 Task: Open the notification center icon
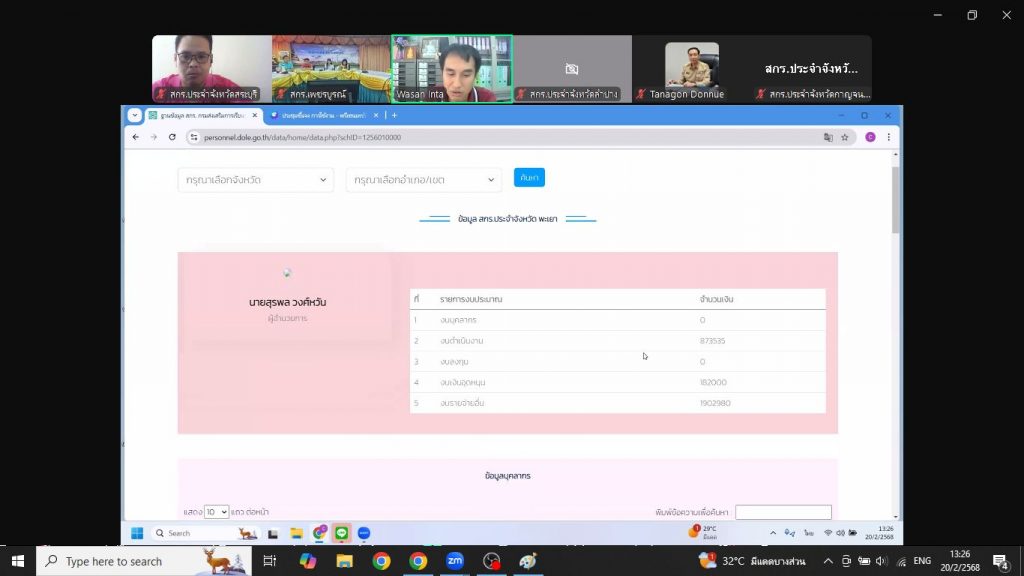click(x=999, y=561)
